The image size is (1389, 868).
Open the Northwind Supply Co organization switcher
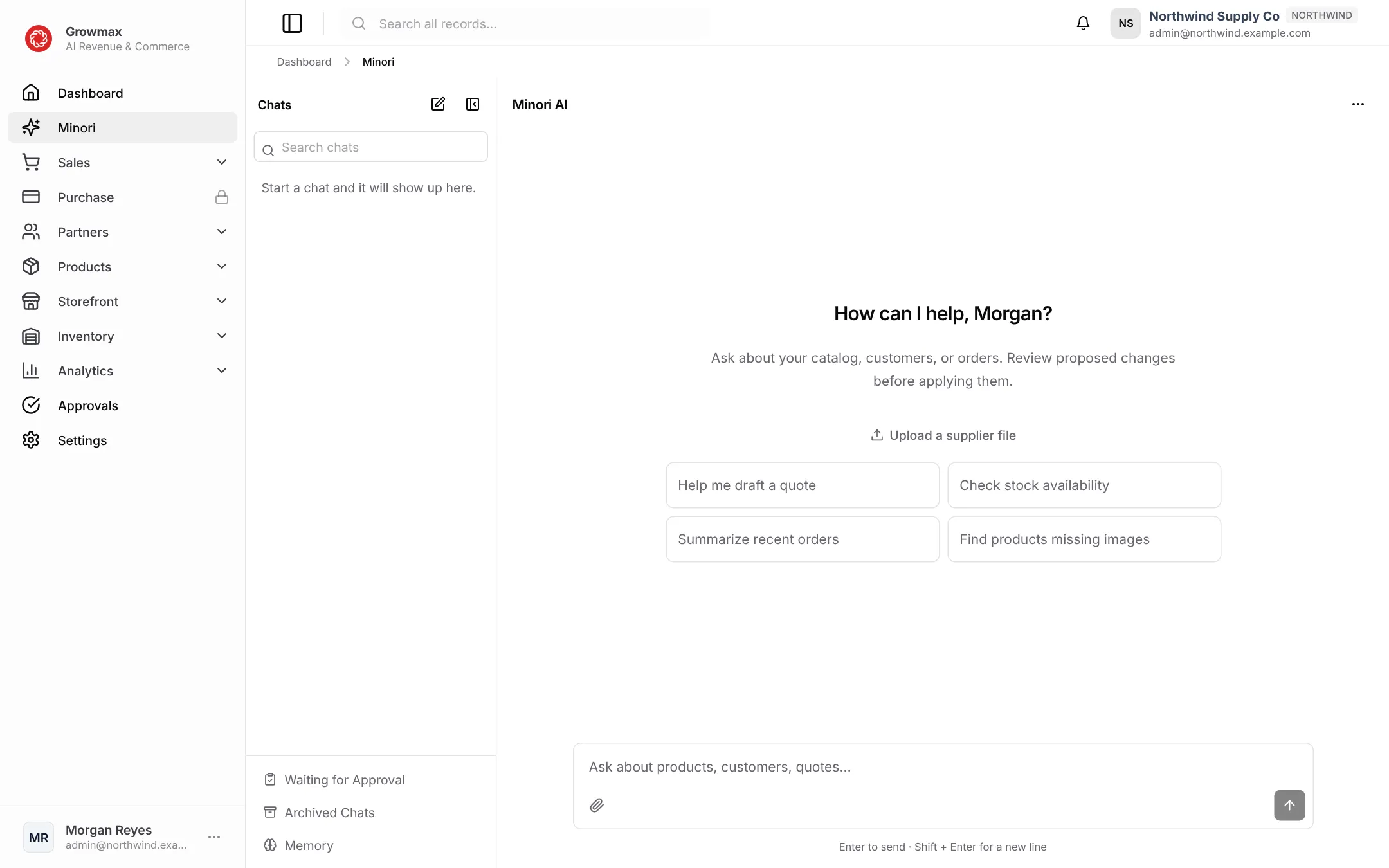click(x=1235, y=23)
